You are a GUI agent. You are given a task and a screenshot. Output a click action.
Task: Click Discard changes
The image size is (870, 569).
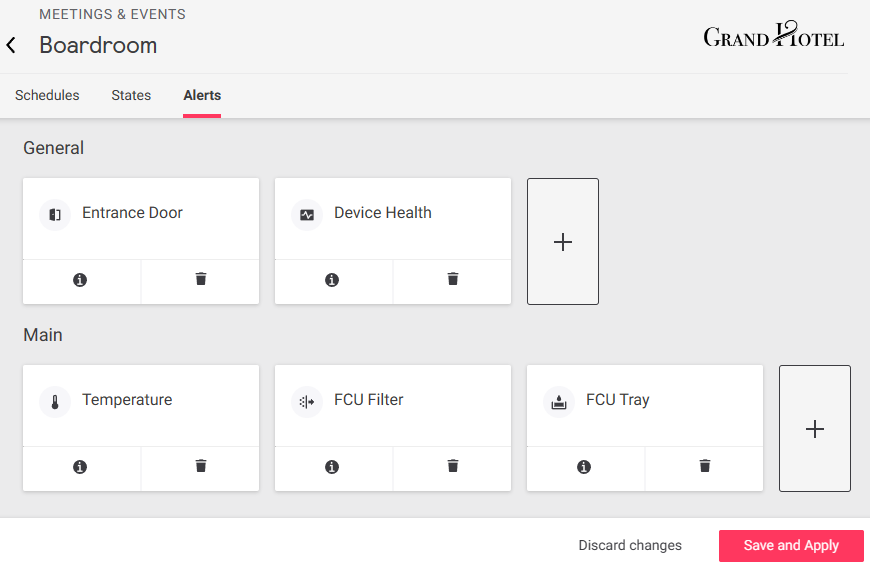(630, 546)
